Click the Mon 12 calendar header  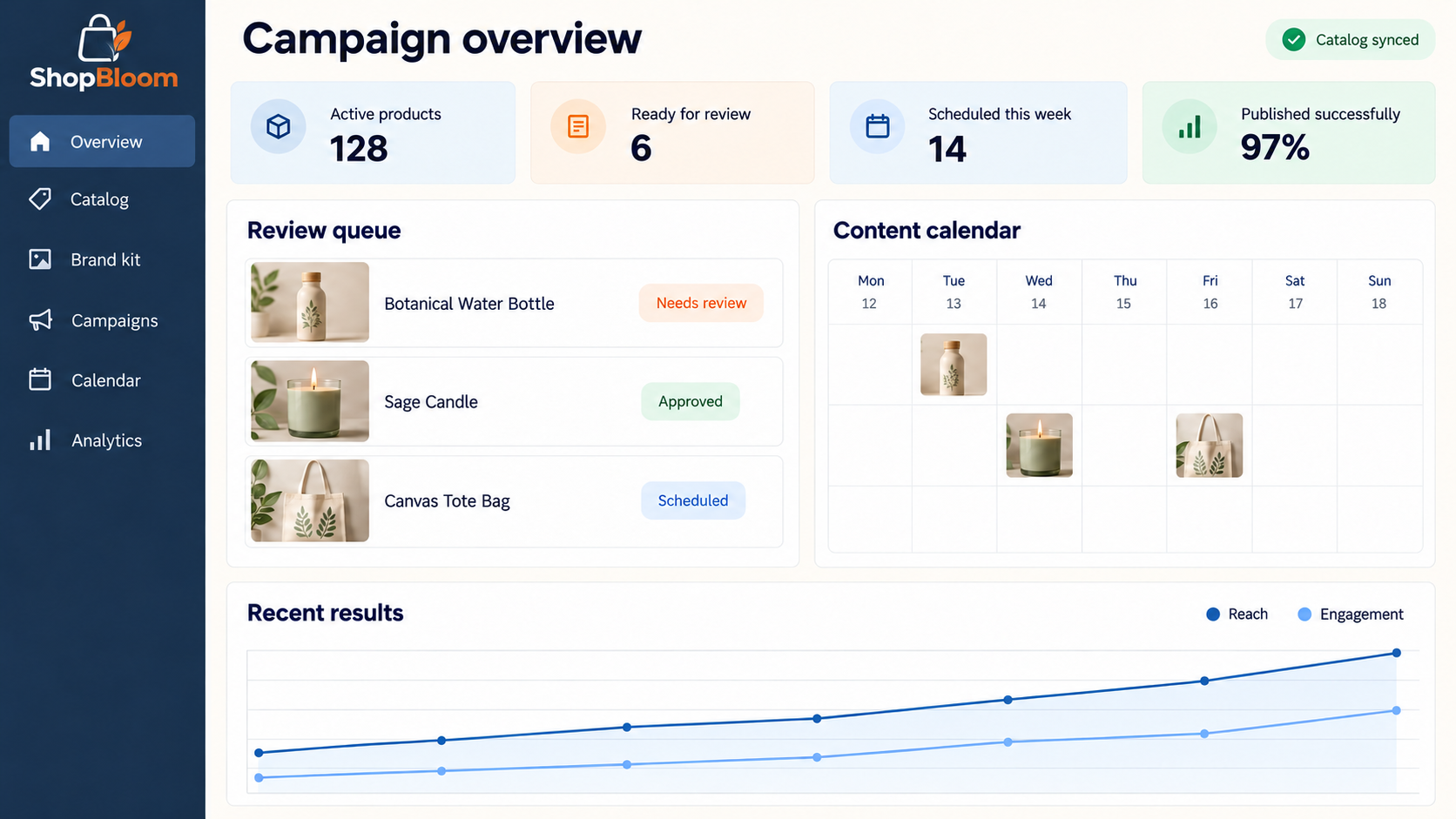pyautogui.click(x=870, y=292)
